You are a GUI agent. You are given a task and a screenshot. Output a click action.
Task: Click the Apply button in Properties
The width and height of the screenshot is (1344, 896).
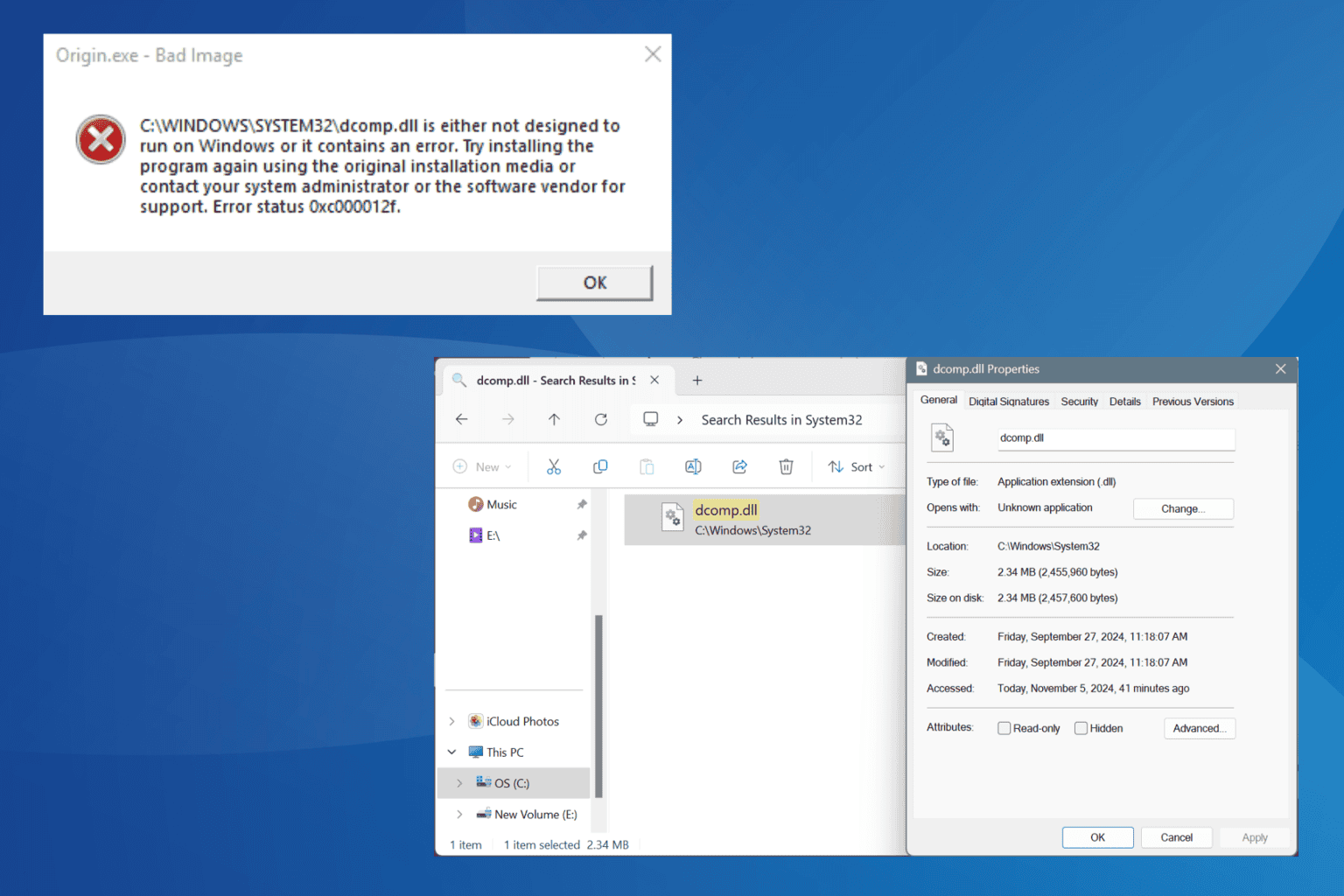pos(1254,837)
